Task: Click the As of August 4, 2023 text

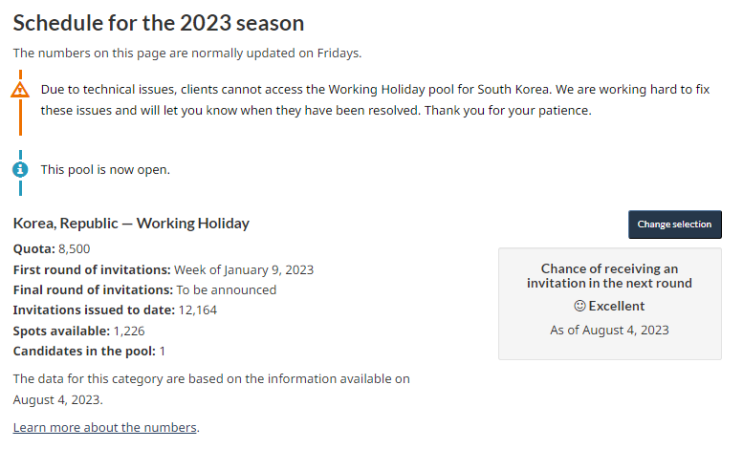Action: click(609, 330)
